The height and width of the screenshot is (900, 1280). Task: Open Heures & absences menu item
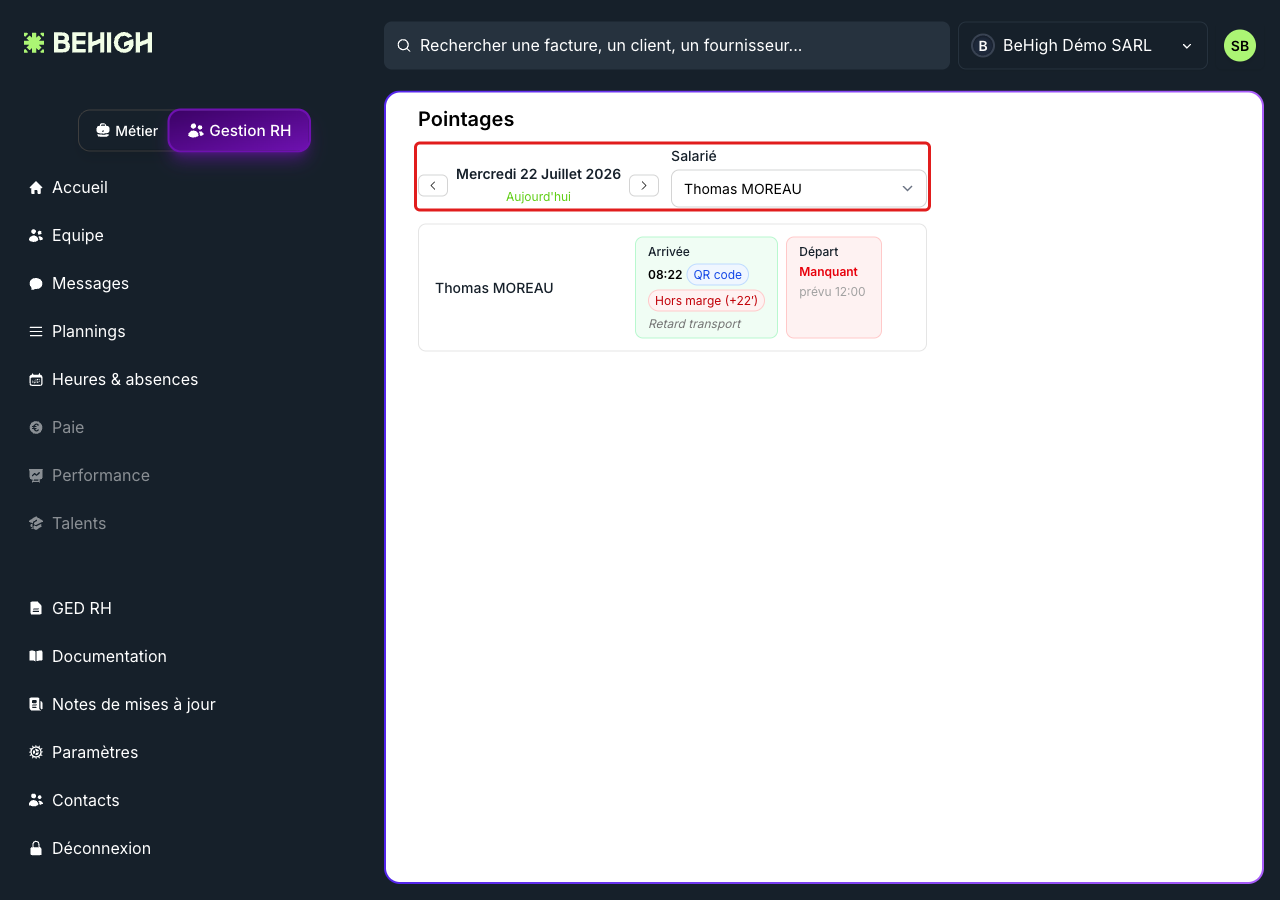[125, 380]
